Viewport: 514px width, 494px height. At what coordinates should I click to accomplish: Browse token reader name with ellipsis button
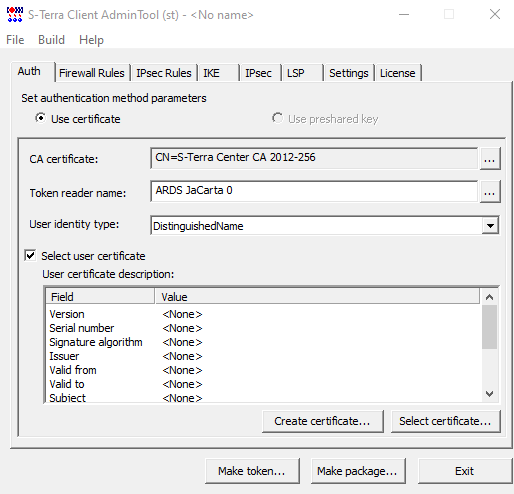click(490, 192)
